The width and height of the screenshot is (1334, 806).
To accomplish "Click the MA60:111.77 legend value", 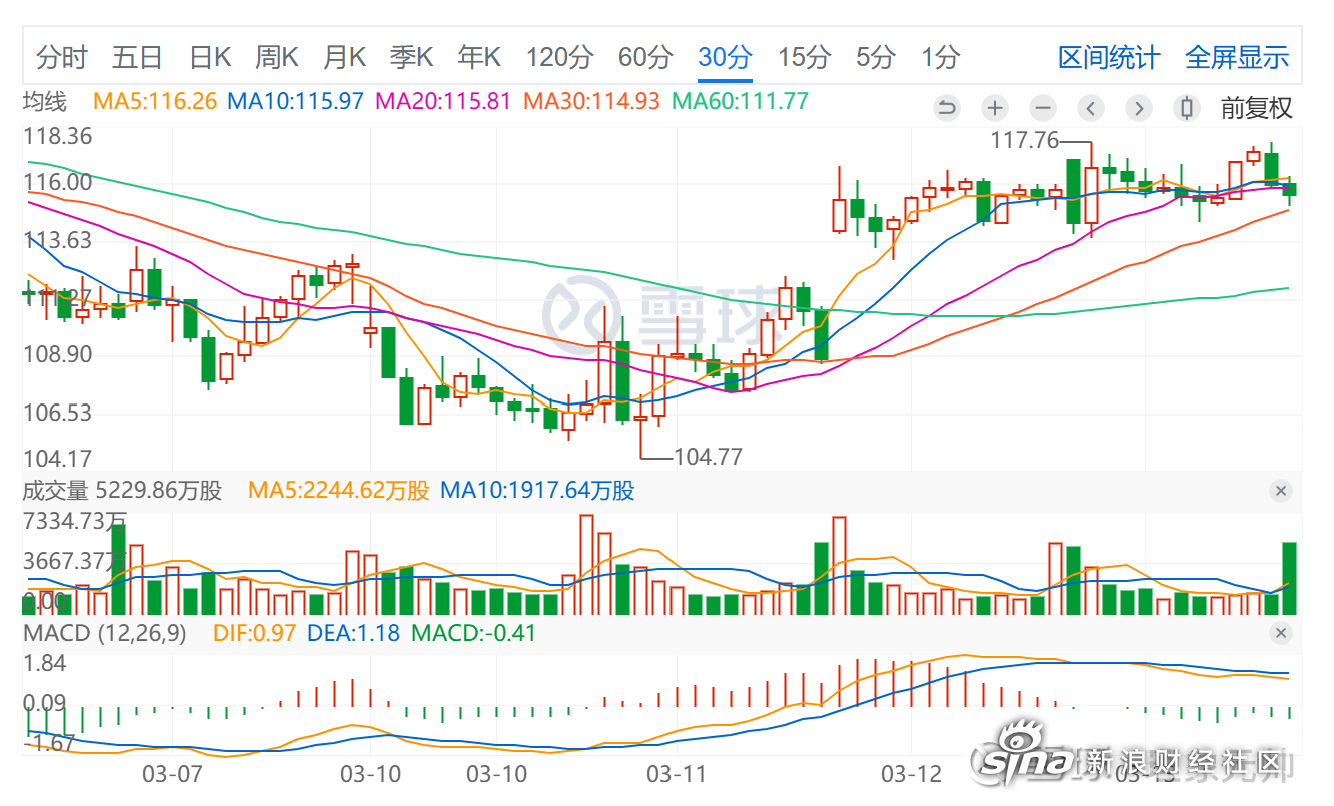I will click(740, 101).
